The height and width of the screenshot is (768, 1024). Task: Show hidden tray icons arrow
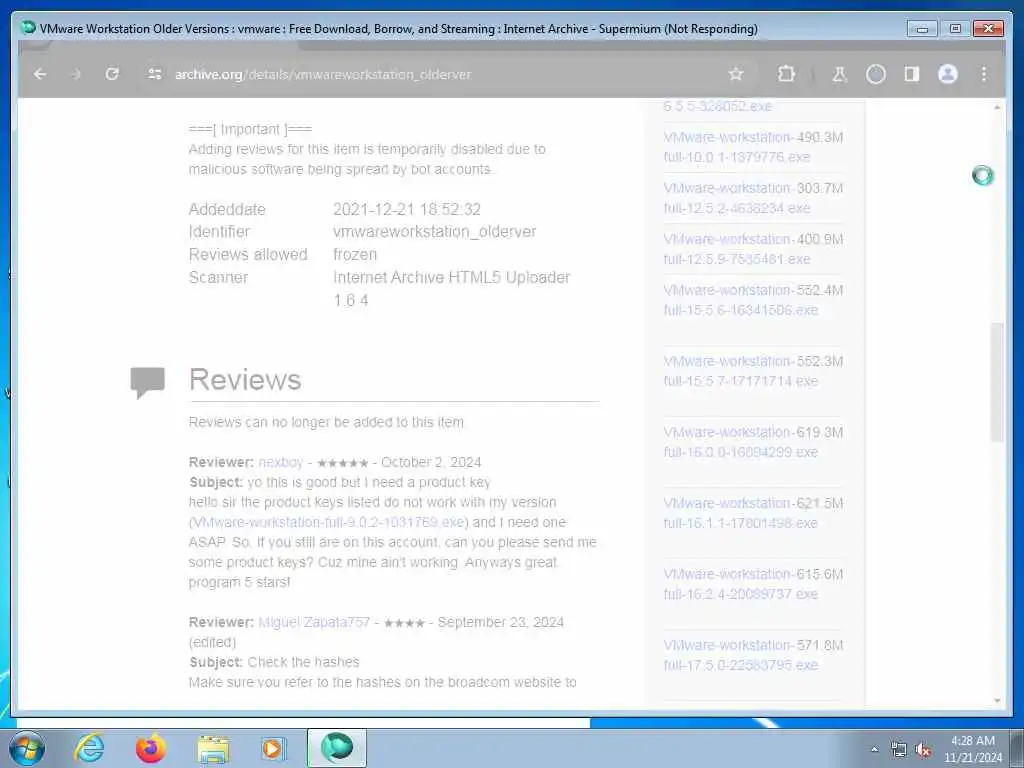tap(874, 749)
